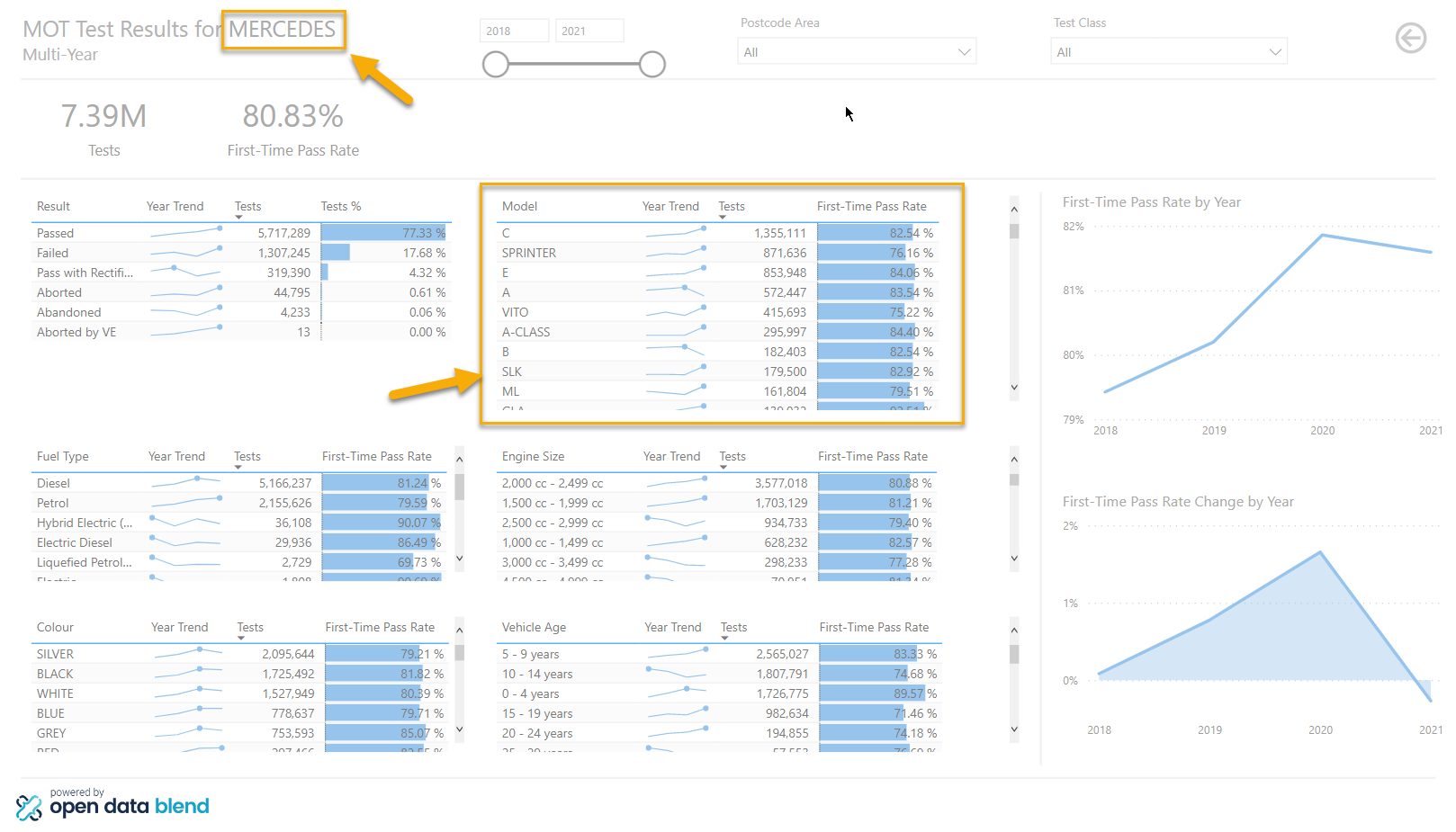Select the SLK model row
This screenshot has height=832, width=1456.
point(718,371)
